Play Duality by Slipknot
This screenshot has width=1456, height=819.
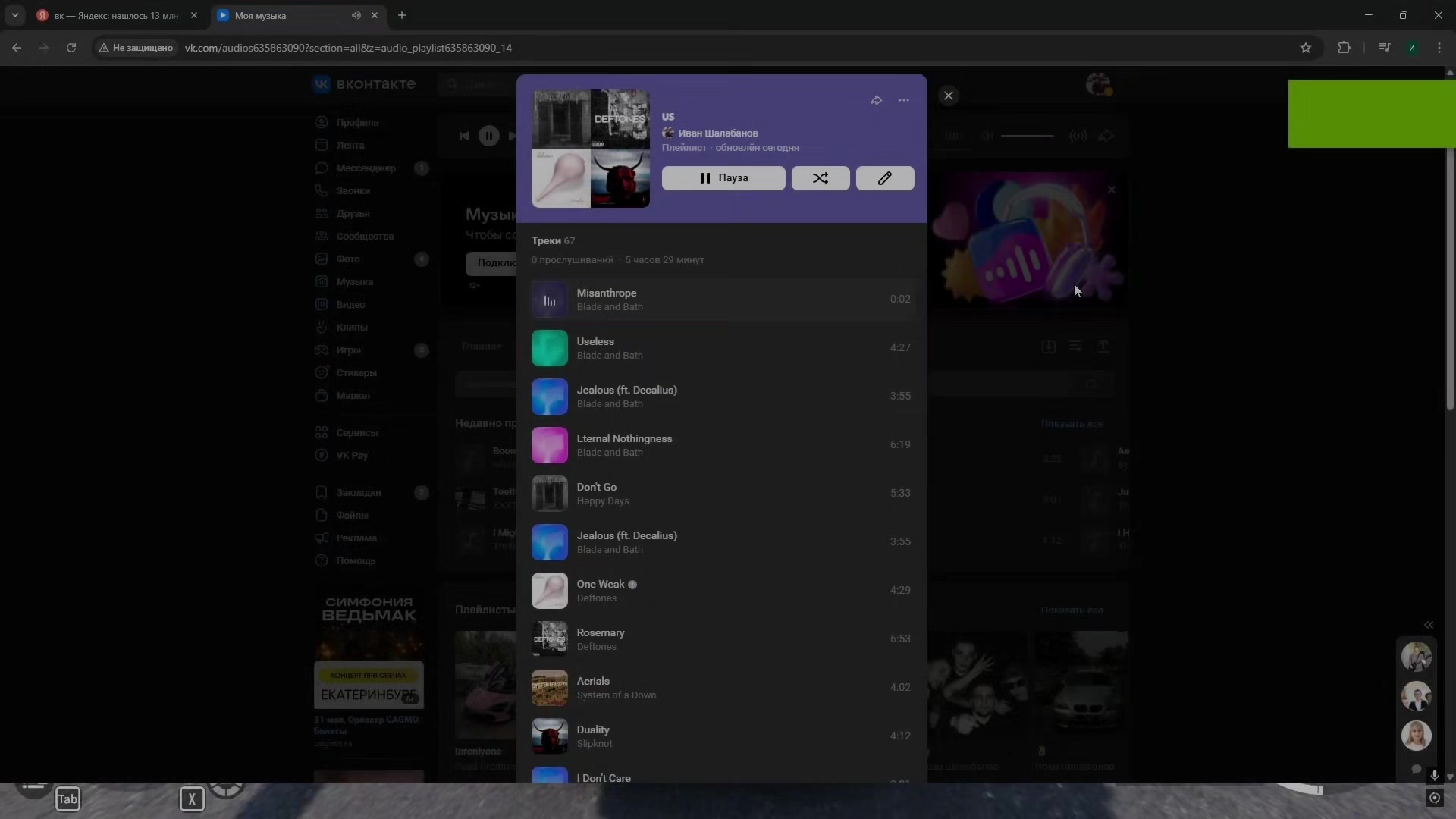[723, 736]
